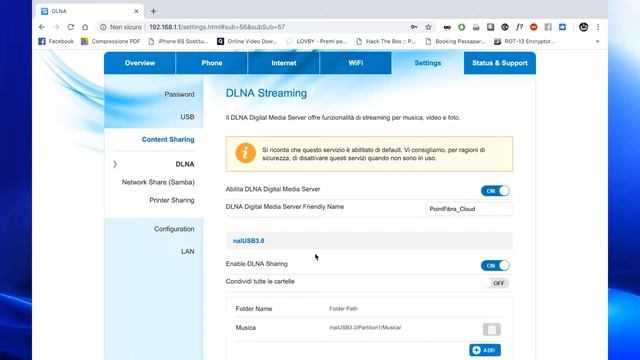Click the ADD folder button
Screen dimensions: 640x360
click(x=485, y=350)
